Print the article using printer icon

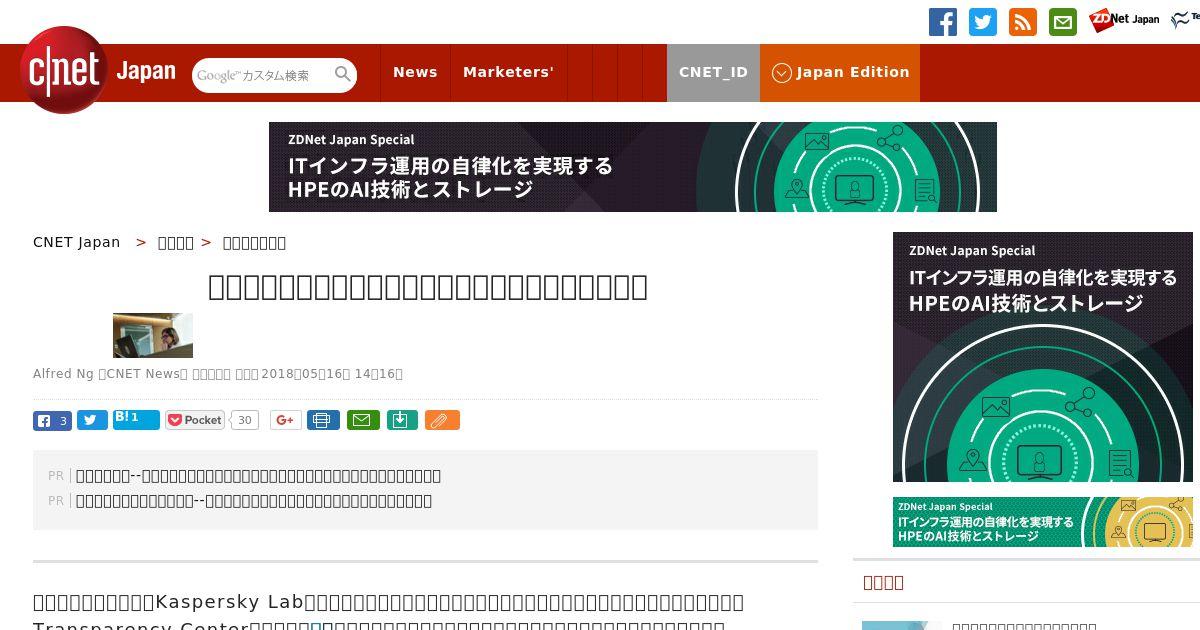click(x=323, y=420)
